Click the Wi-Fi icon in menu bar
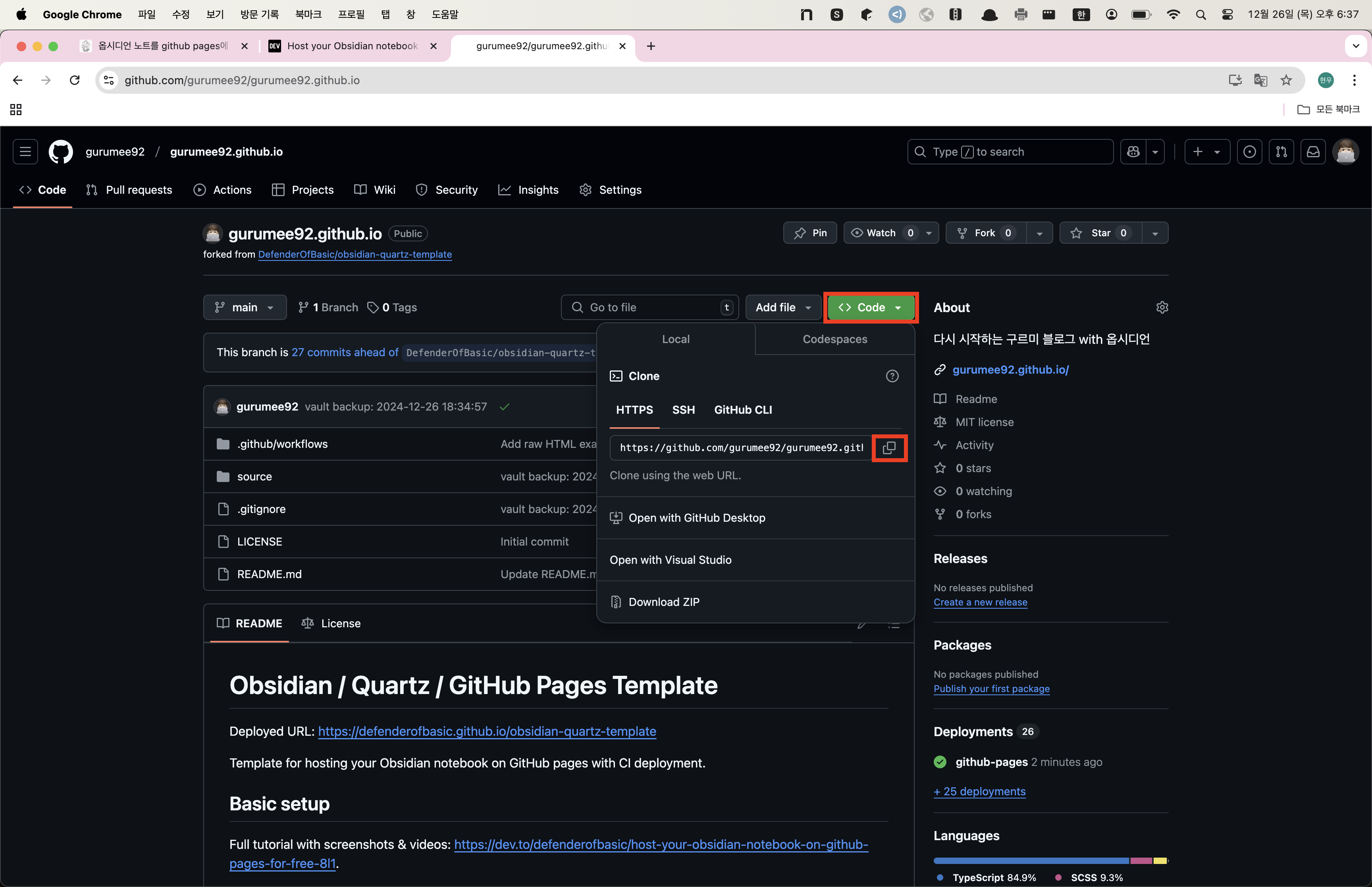The height and width of the screenshot is (887, 1372). pos(1173,14)
